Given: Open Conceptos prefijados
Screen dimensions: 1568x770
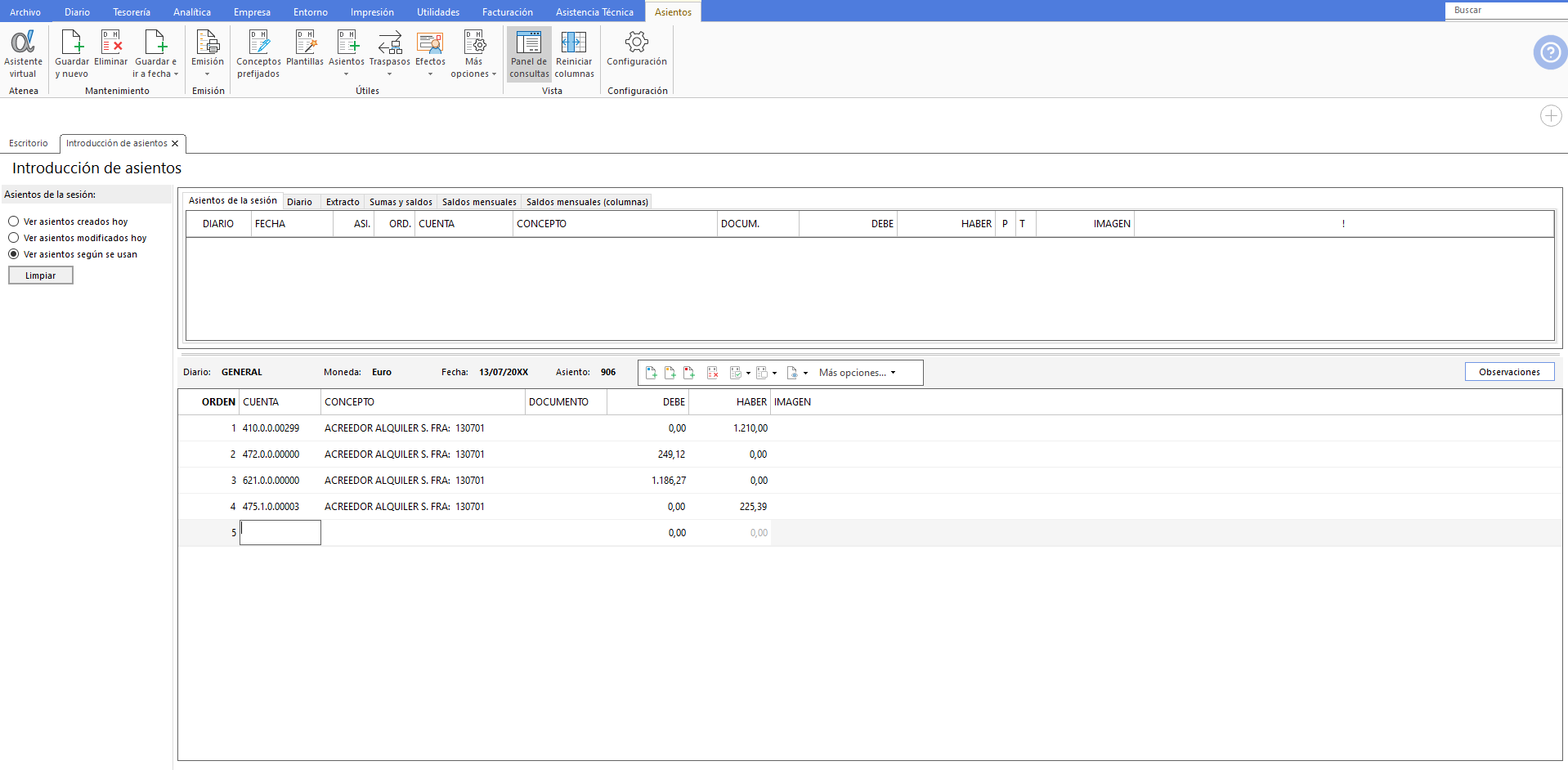Looking at the screenshot, I should [258, 54].
